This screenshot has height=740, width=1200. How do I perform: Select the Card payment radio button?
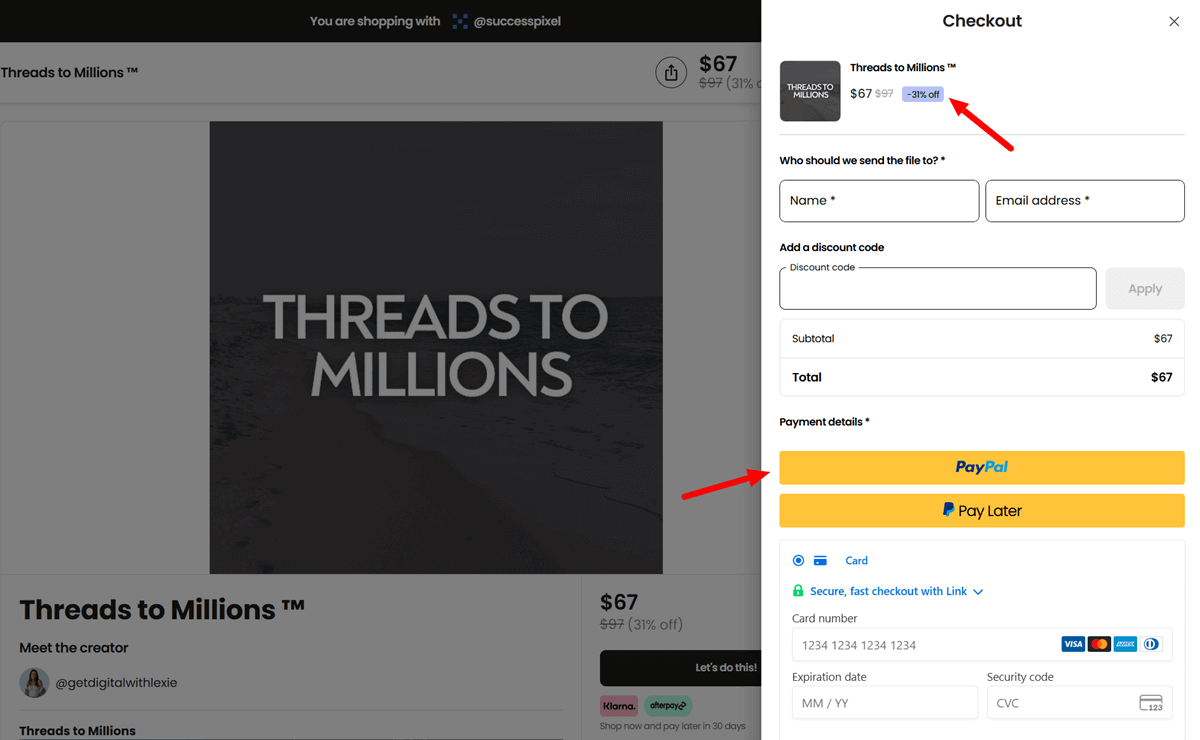pos(797,560)
